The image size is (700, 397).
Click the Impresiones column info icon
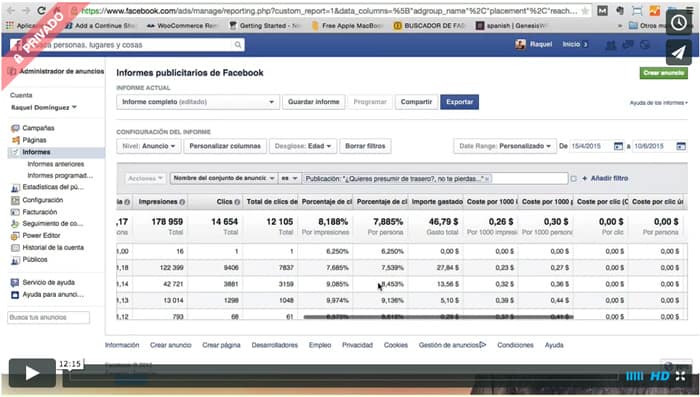[x=182, y=202]
